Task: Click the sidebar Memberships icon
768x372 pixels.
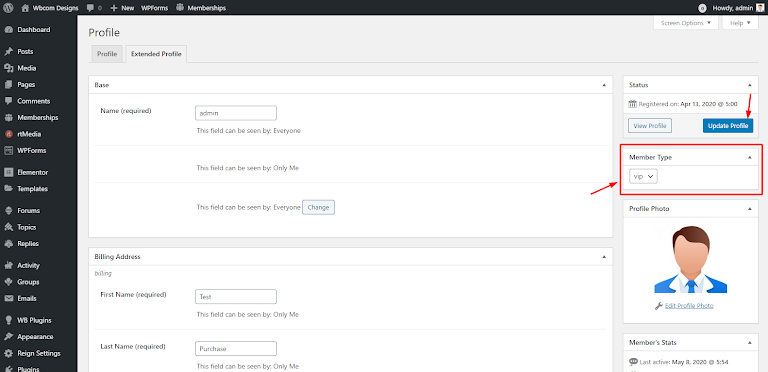Action: [x=8, y=117]
